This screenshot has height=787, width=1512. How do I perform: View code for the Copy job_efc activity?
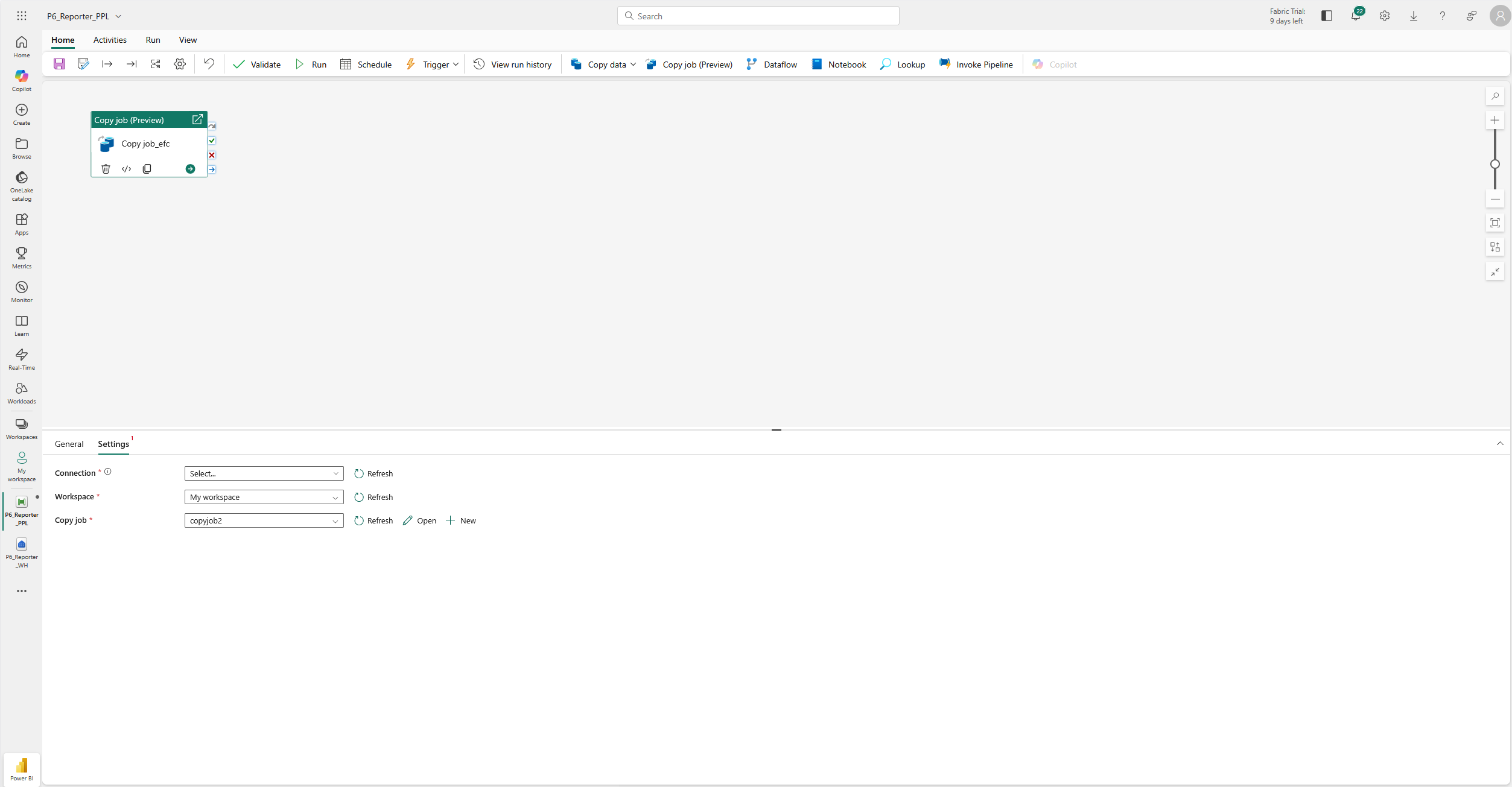127,169
